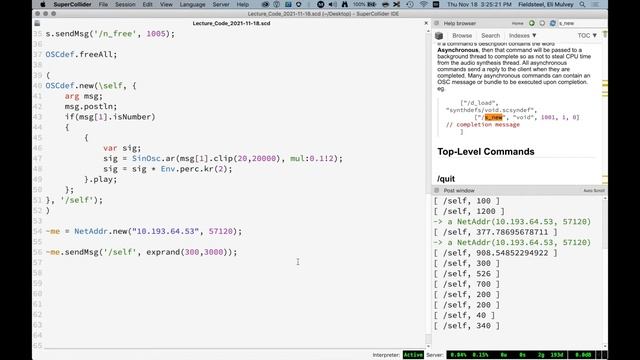Open the View menu
Screen dimensions: 640x360
tap(166, 4)
